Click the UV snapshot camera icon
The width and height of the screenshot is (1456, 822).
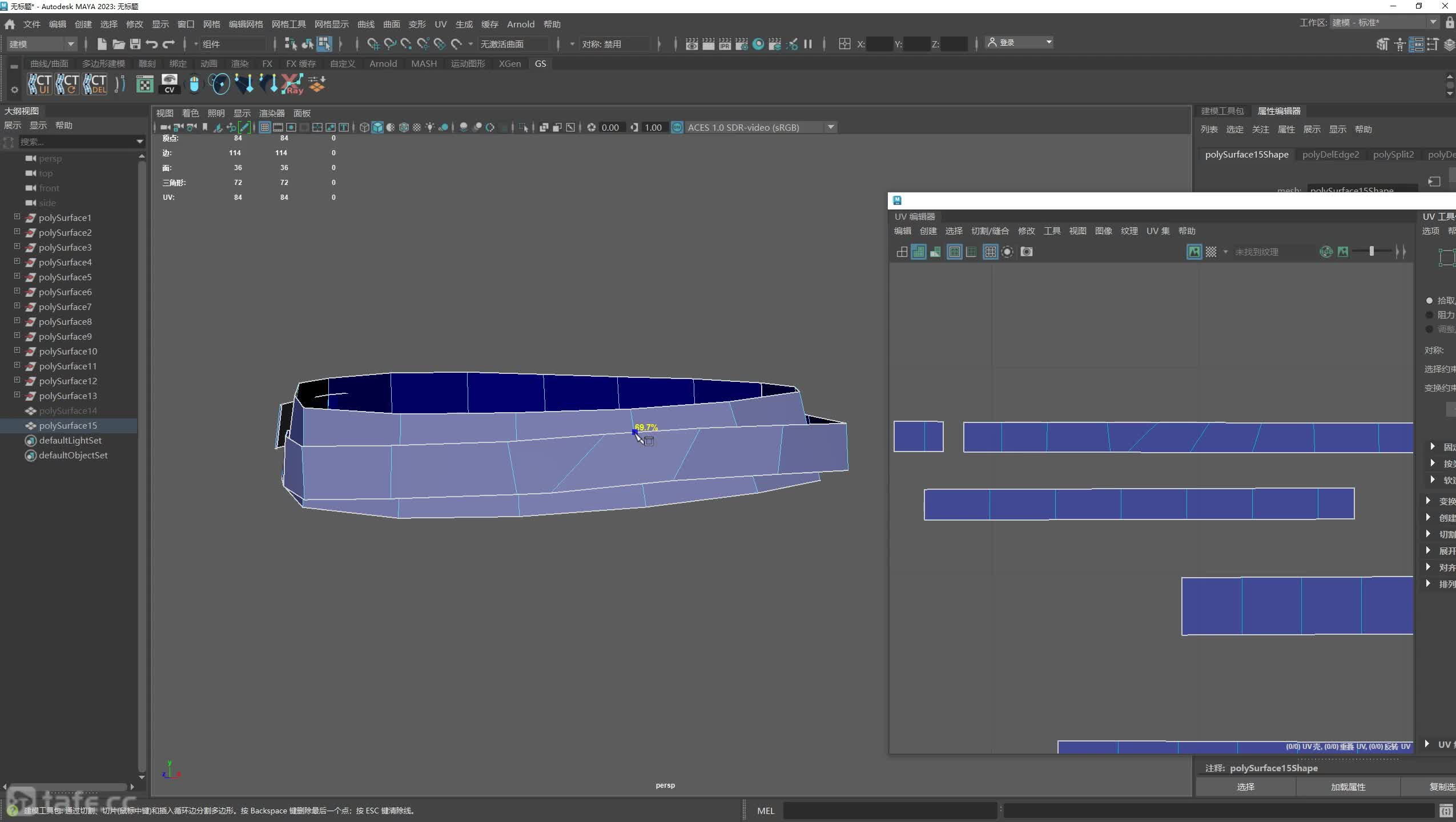[x=1027, y=252]
